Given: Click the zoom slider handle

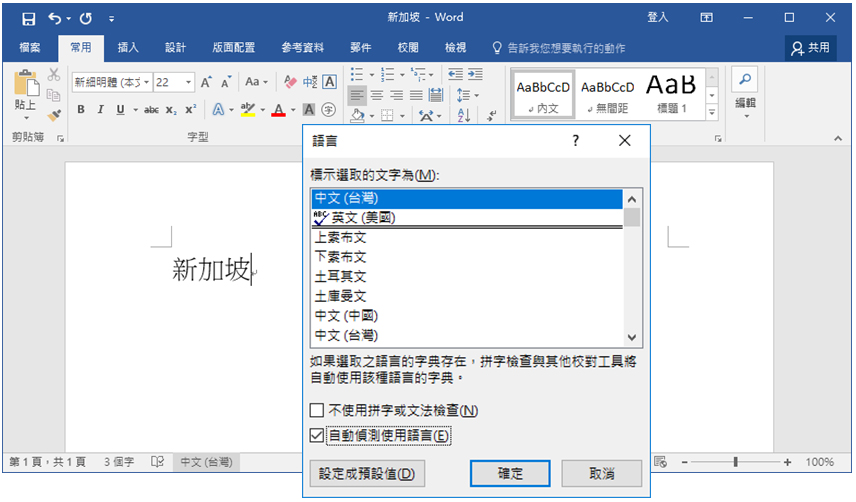Looking at the screenshot, I should (735, 462).
